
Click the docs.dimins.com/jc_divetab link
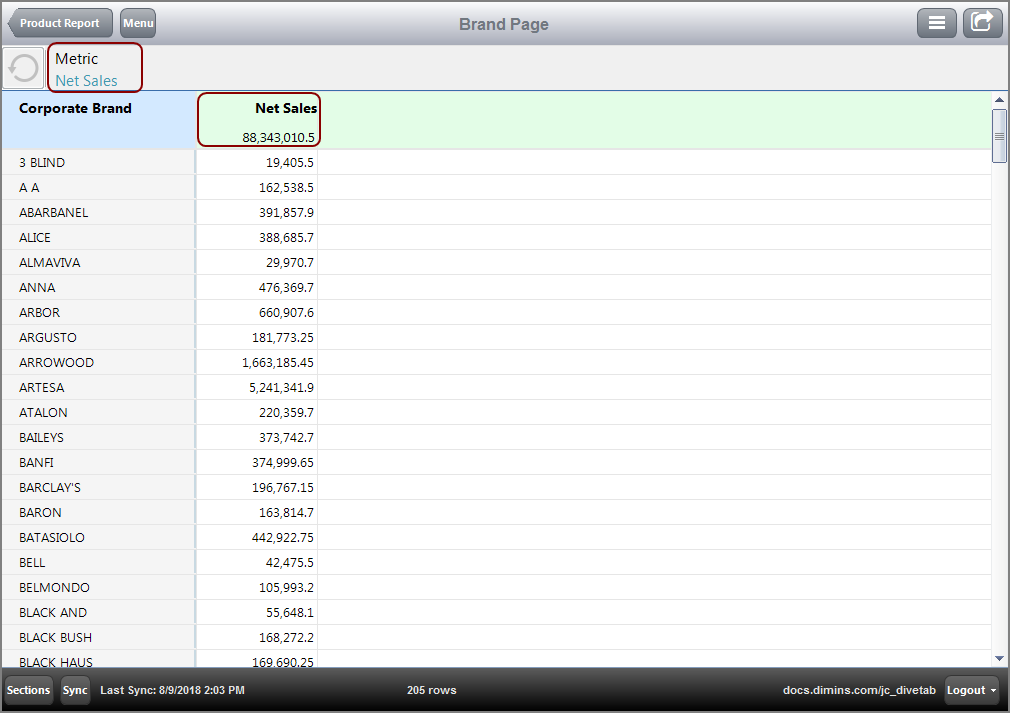tap(859, 690)
